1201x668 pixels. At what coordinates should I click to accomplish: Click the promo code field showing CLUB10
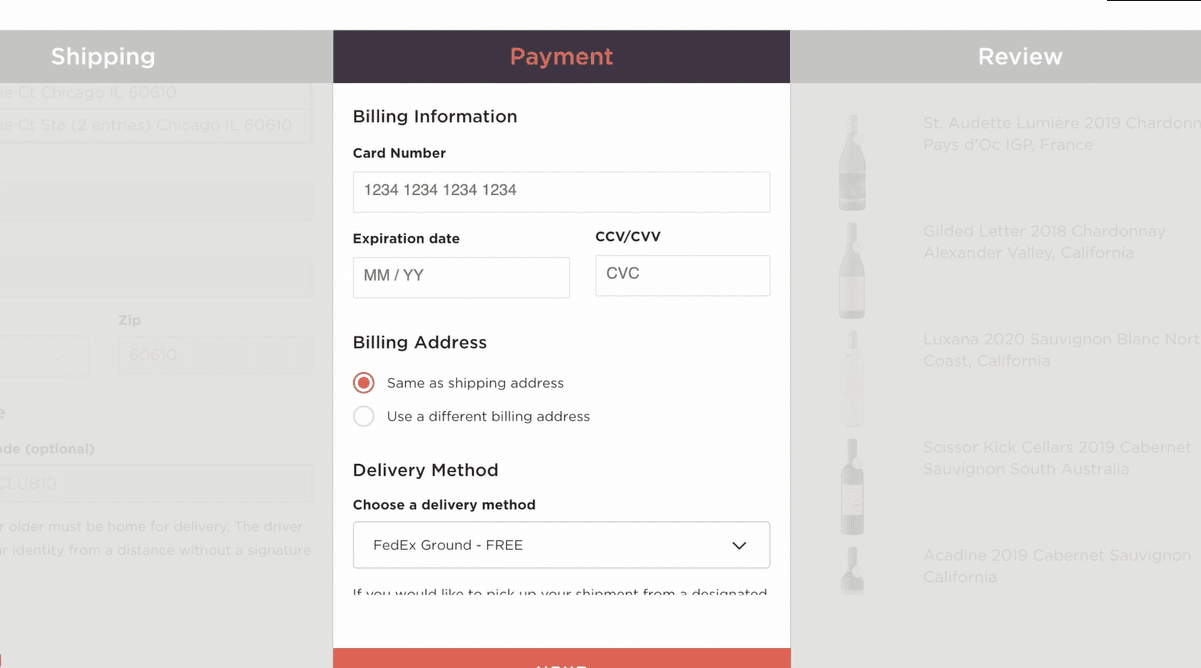click(x=156, y=484)
